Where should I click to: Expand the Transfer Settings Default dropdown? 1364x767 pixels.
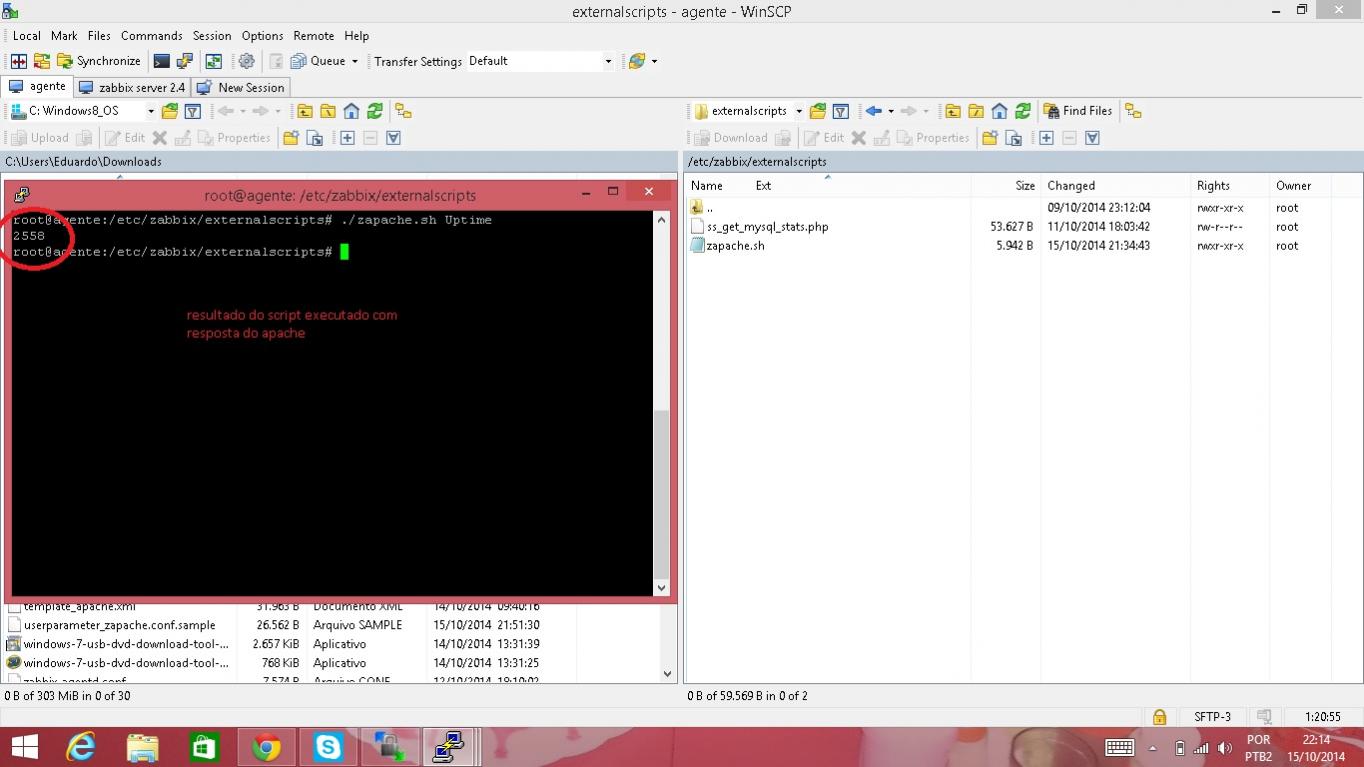(607, 61)
